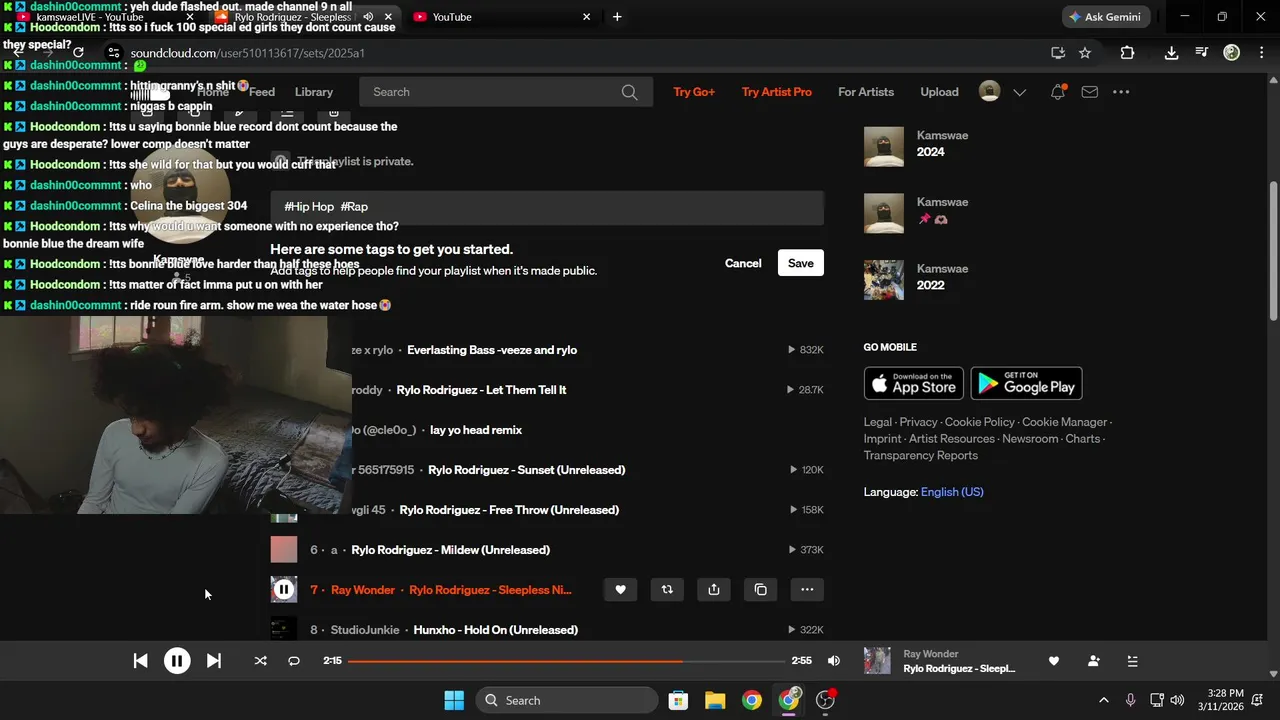Mute the tab via speaker icon

(368, 17)
